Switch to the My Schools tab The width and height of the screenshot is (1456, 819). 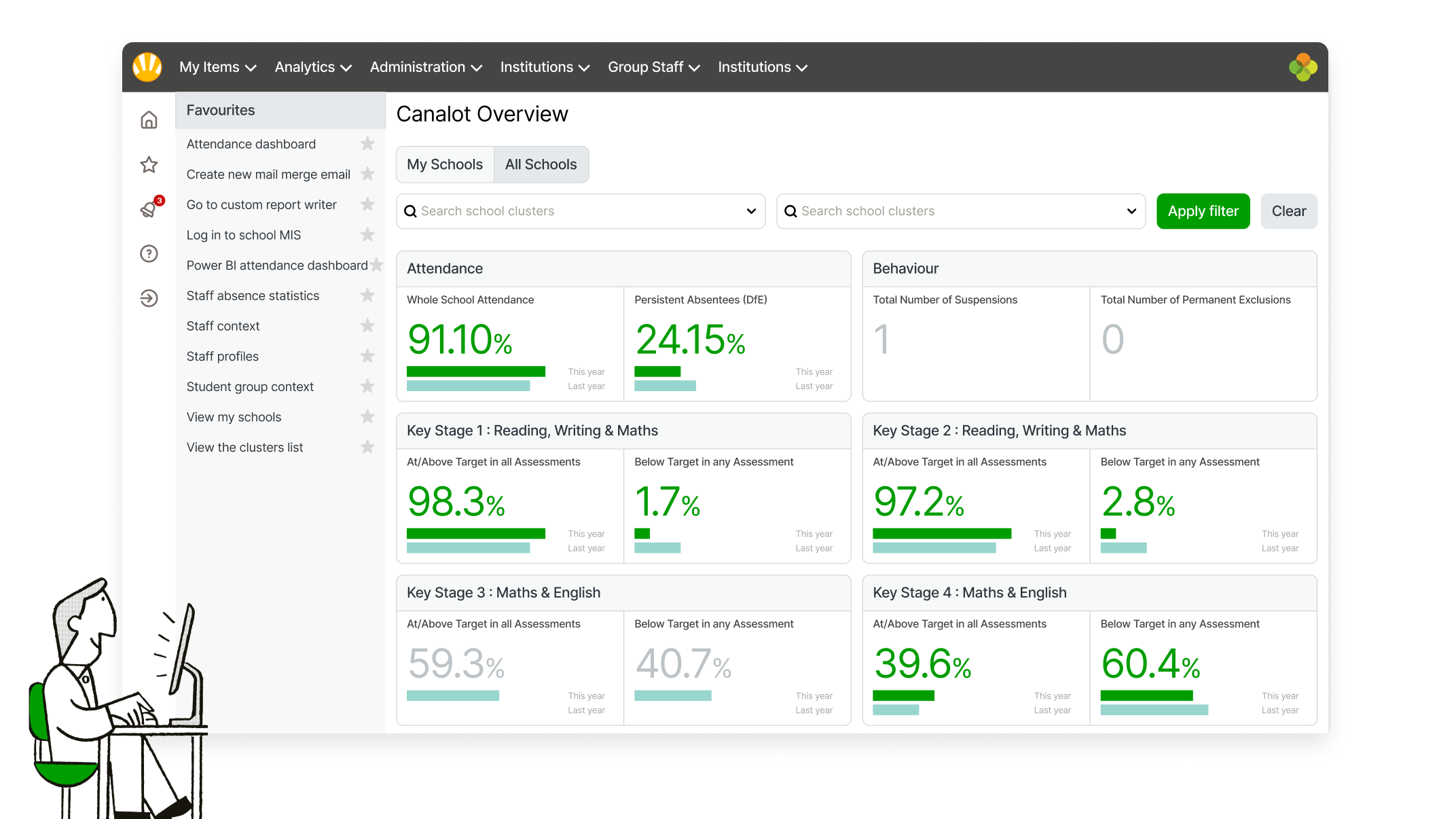click(445, 164)
